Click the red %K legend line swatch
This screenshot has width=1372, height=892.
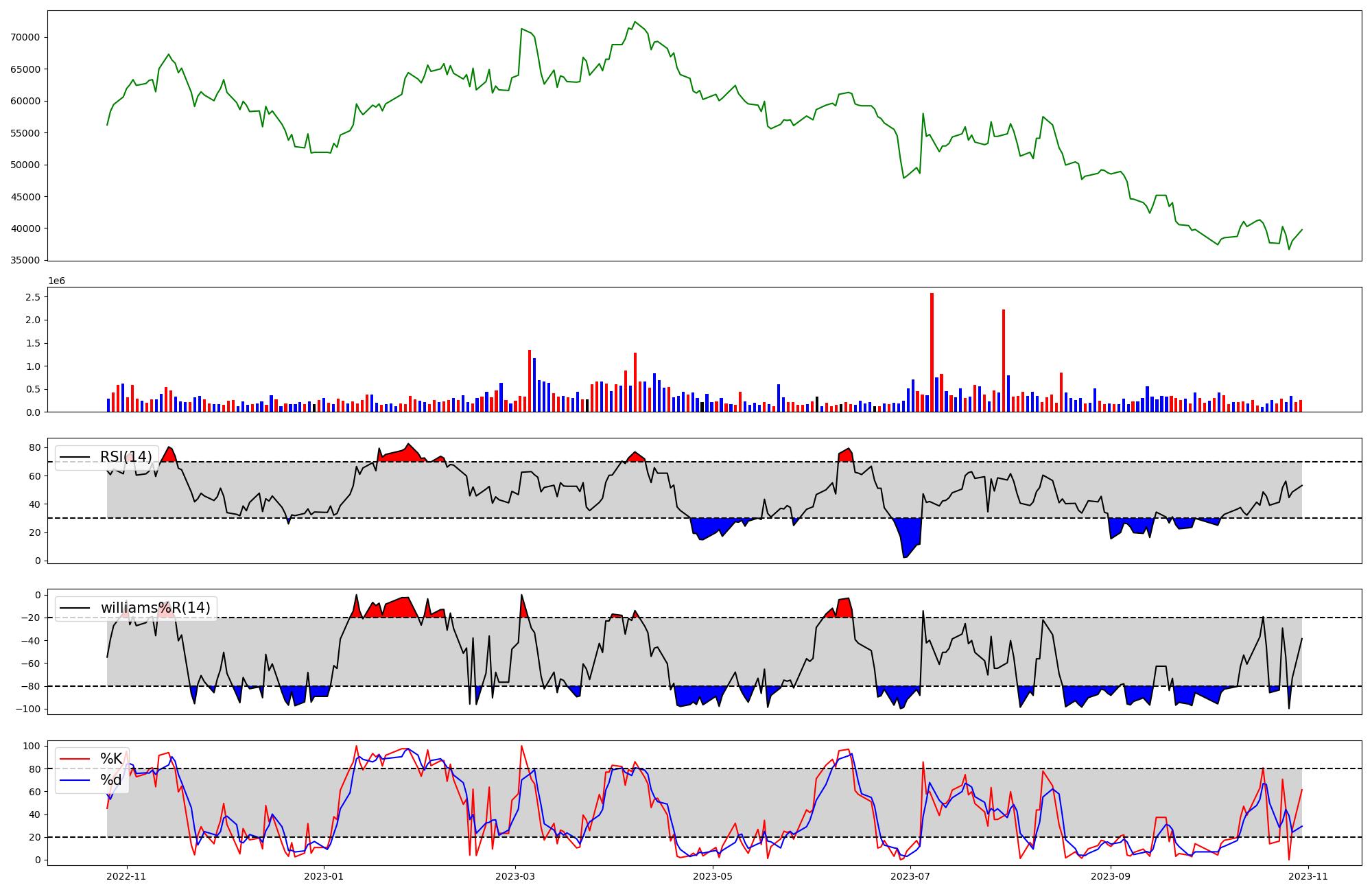(x=75, y=759)
